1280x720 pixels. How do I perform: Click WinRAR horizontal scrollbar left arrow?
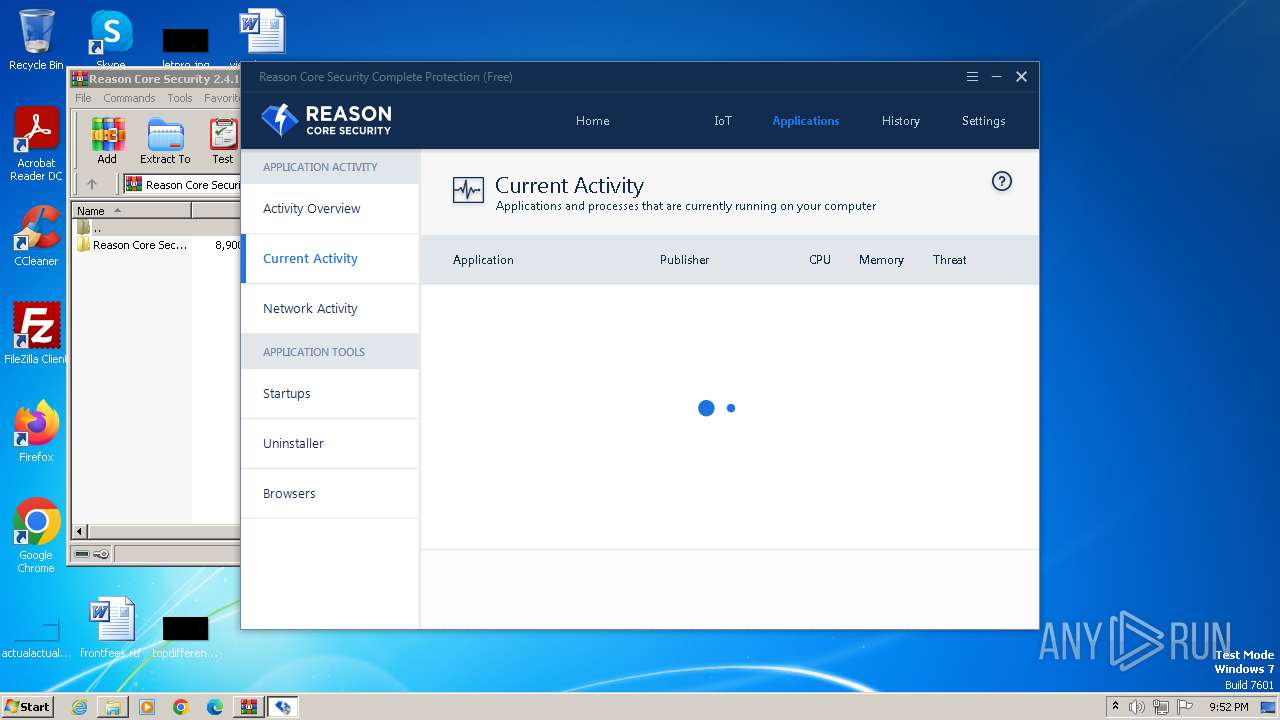click(x=81, y=532)
